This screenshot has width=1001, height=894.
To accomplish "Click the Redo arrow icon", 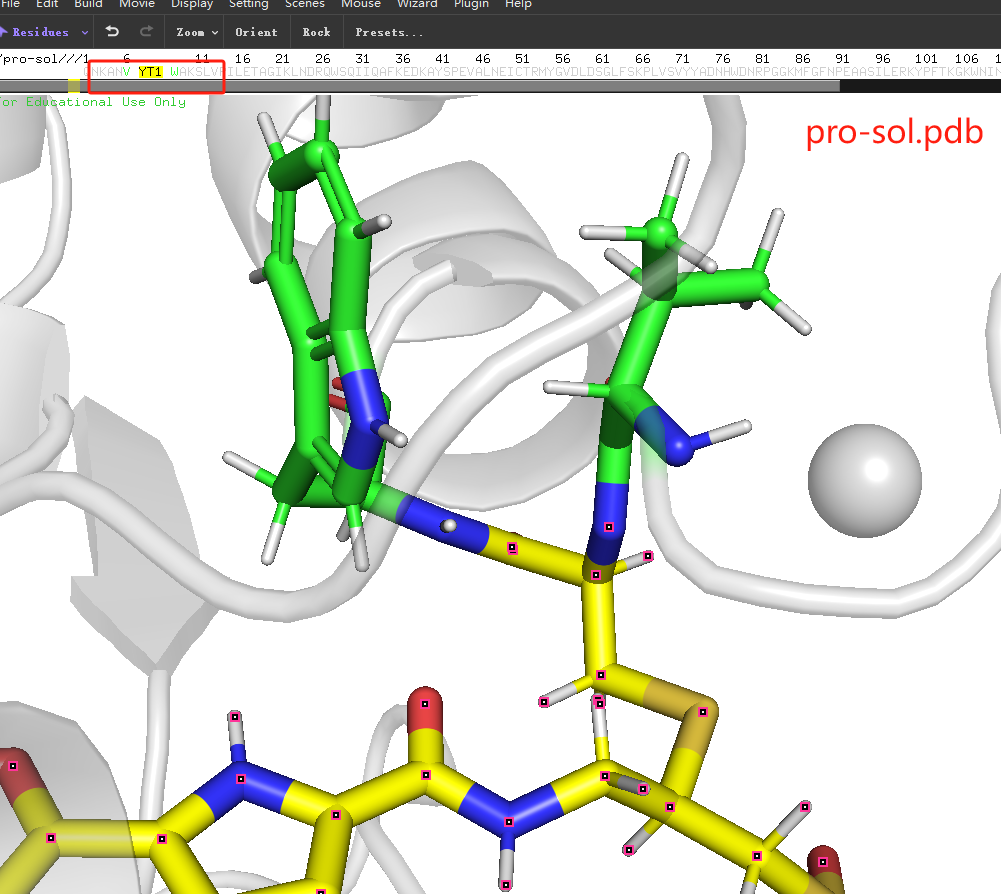I will point(146,32).
